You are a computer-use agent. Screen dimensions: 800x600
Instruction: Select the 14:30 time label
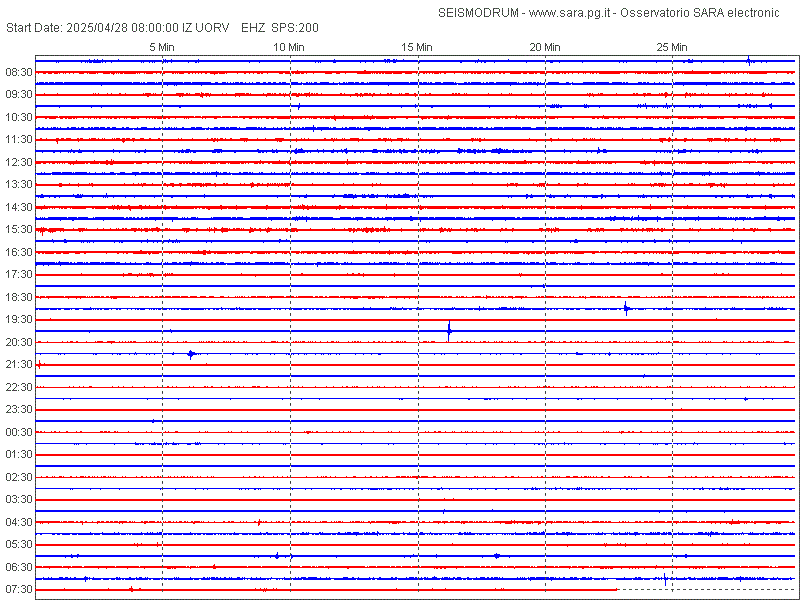click(19, 207)
